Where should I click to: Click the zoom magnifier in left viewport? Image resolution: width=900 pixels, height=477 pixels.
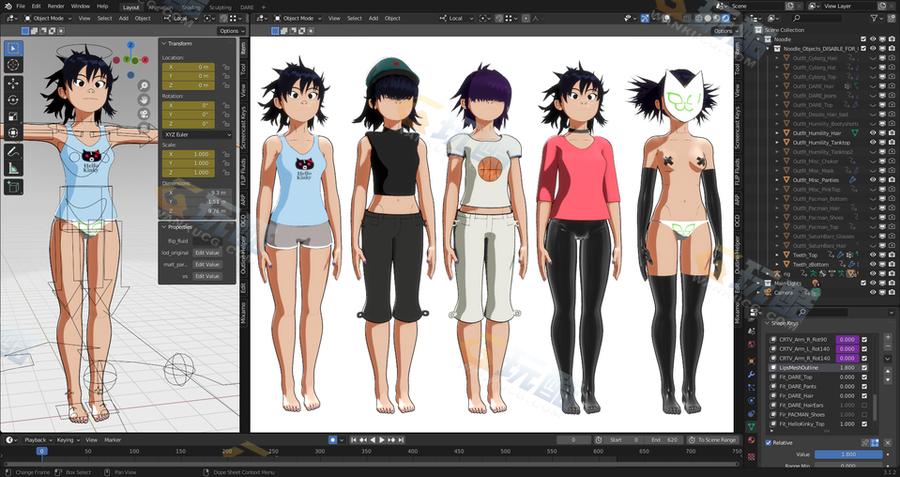click(143, 86)
